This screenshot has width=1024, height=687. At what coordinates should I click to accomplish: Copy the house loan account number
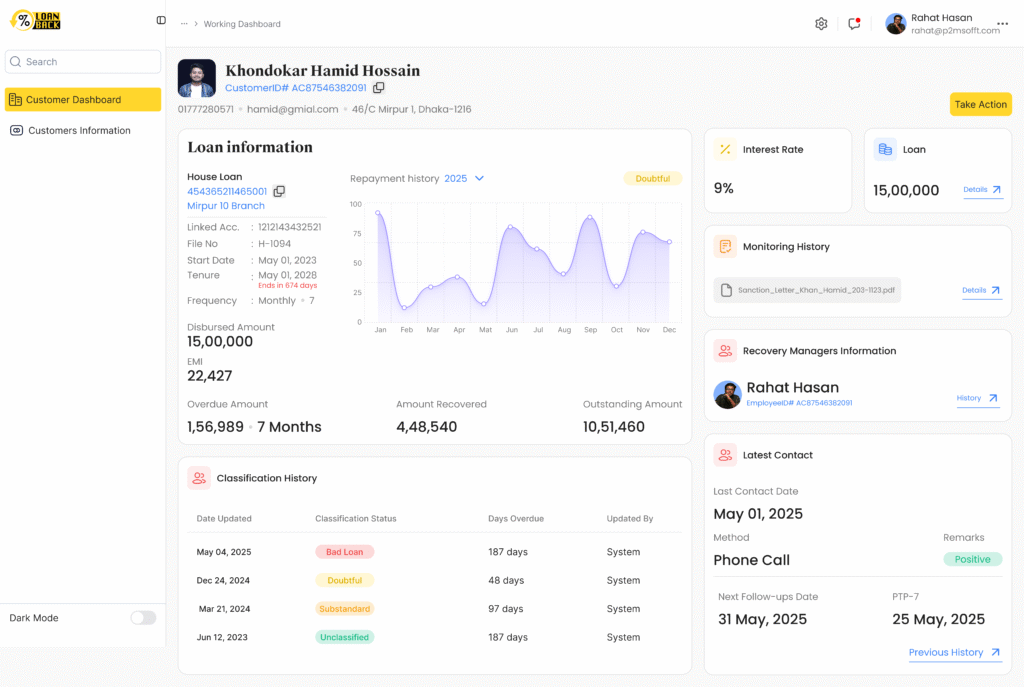click(279, 191)
